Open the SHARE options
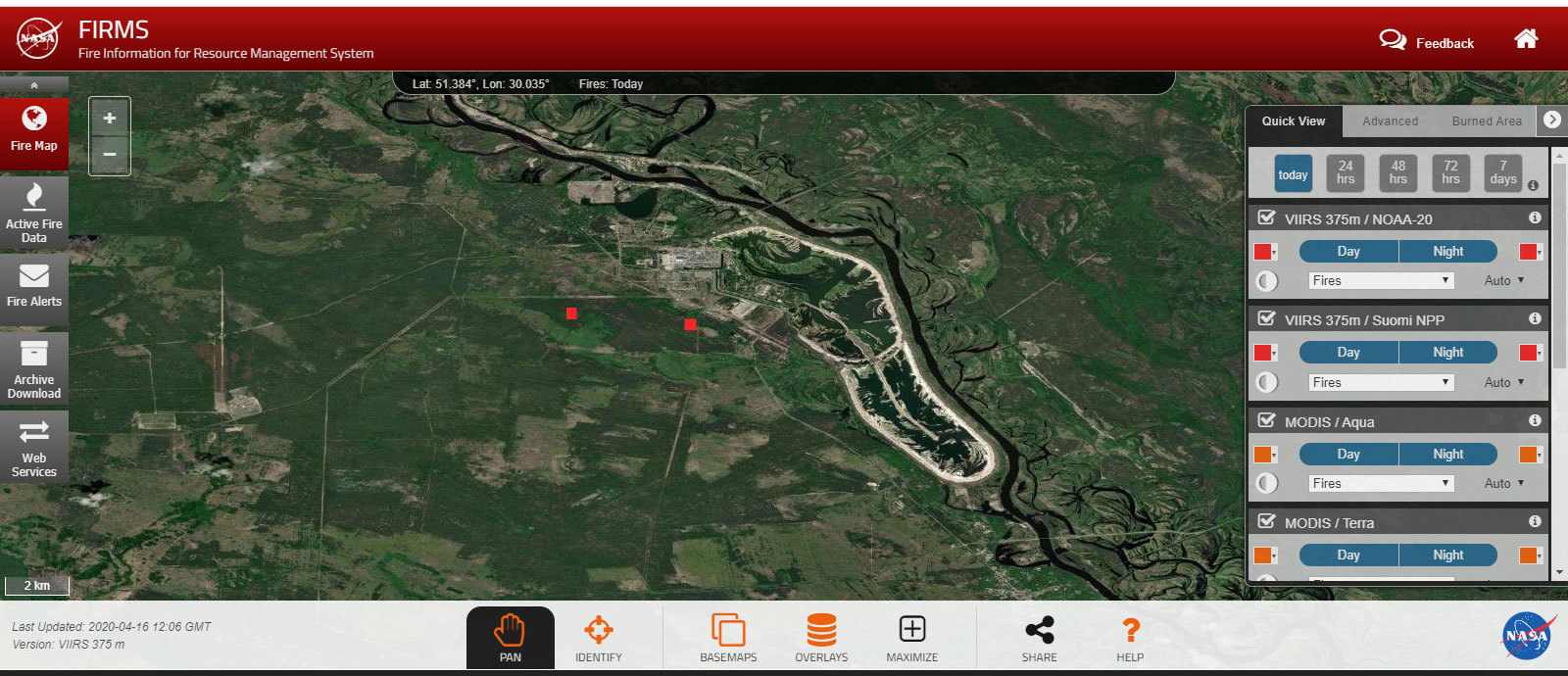Image resolution: width=1568 pixels, height=676 pixels. click(x=1040, y=638)
